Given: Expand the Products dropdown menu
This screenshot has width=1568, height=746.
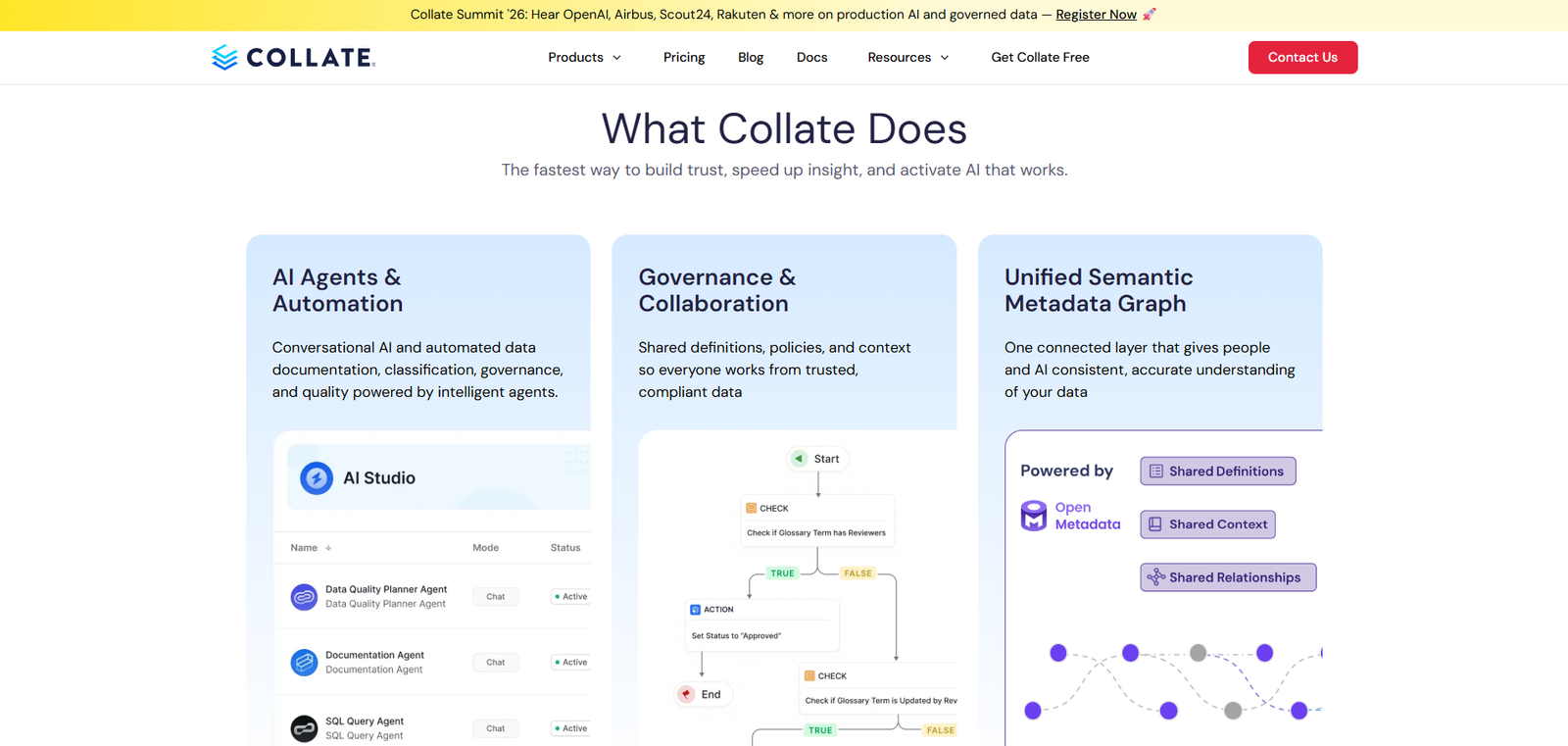Looking at the screenshot, I should (585, 58).
